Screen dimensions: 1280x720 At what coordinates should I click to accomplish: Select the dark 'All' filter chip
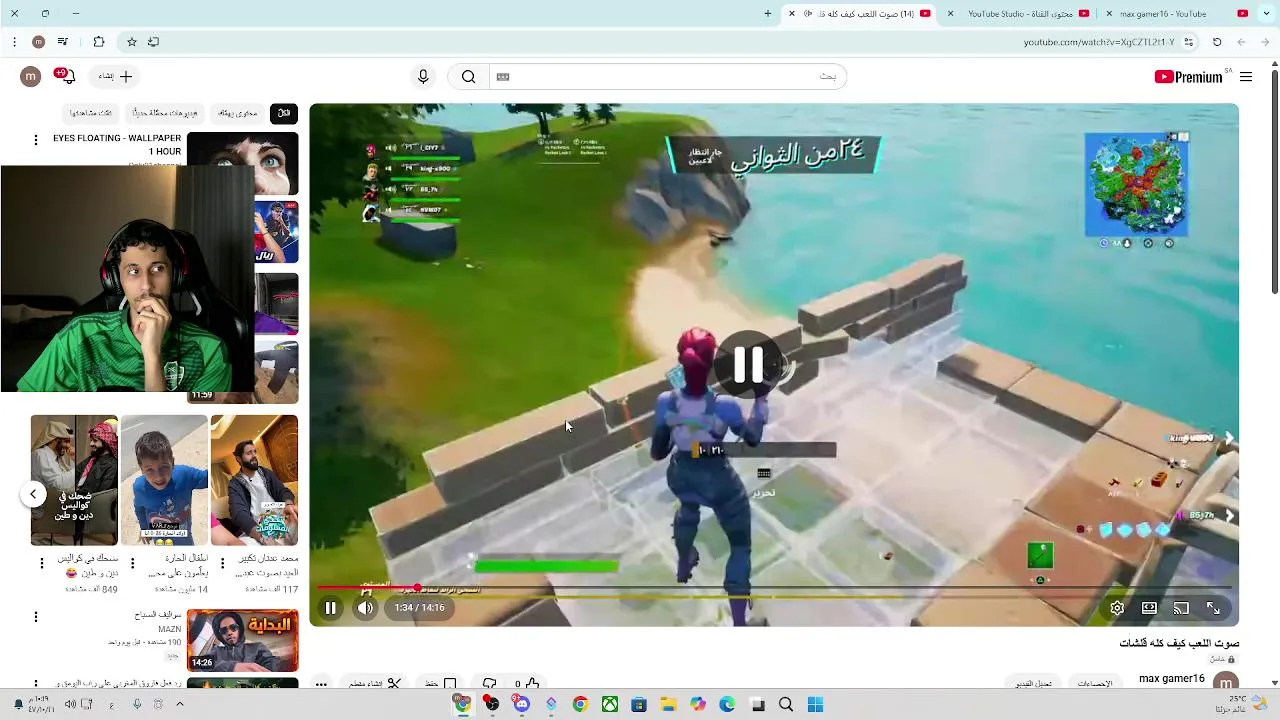[x=284, y=113]
